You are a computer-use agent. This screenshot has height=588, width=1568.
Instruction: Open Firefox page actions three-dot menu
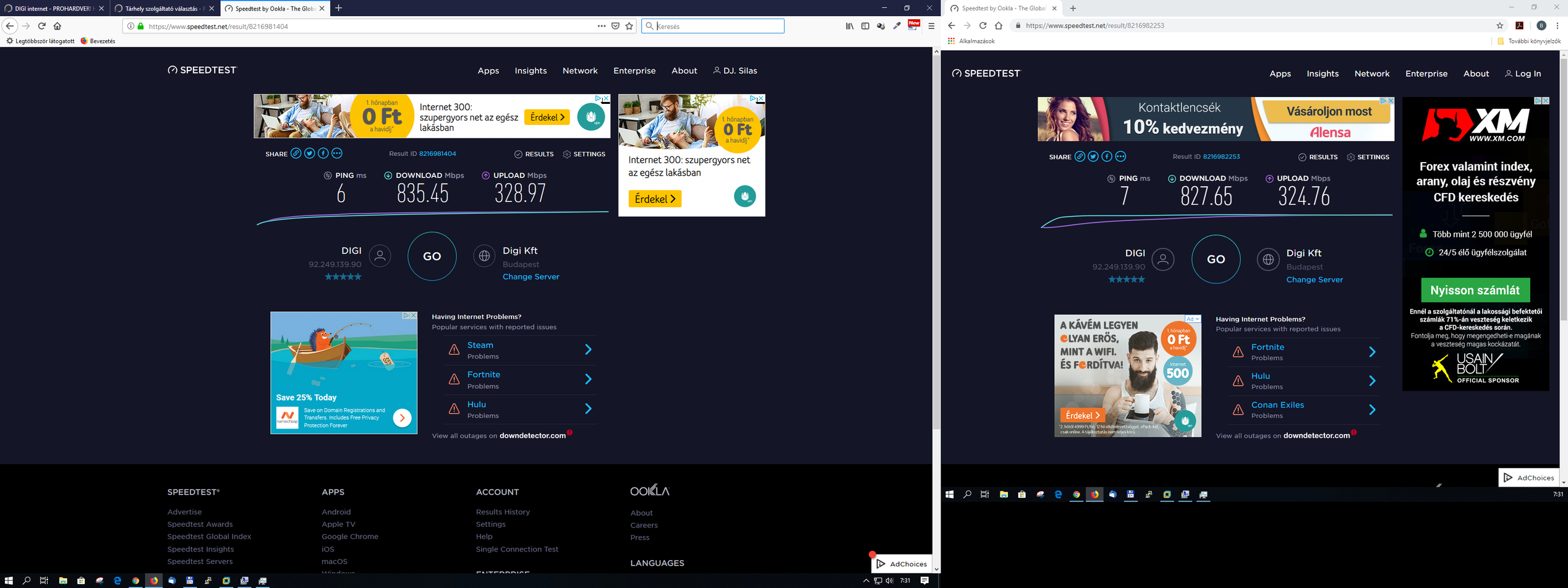pyautogui.click(x=601, y=26)
